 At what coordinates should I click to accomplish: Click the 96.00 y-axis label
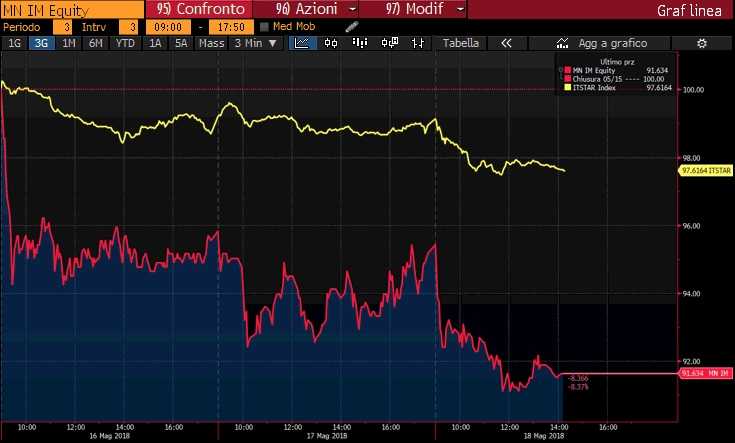click(x=692, y=225)
